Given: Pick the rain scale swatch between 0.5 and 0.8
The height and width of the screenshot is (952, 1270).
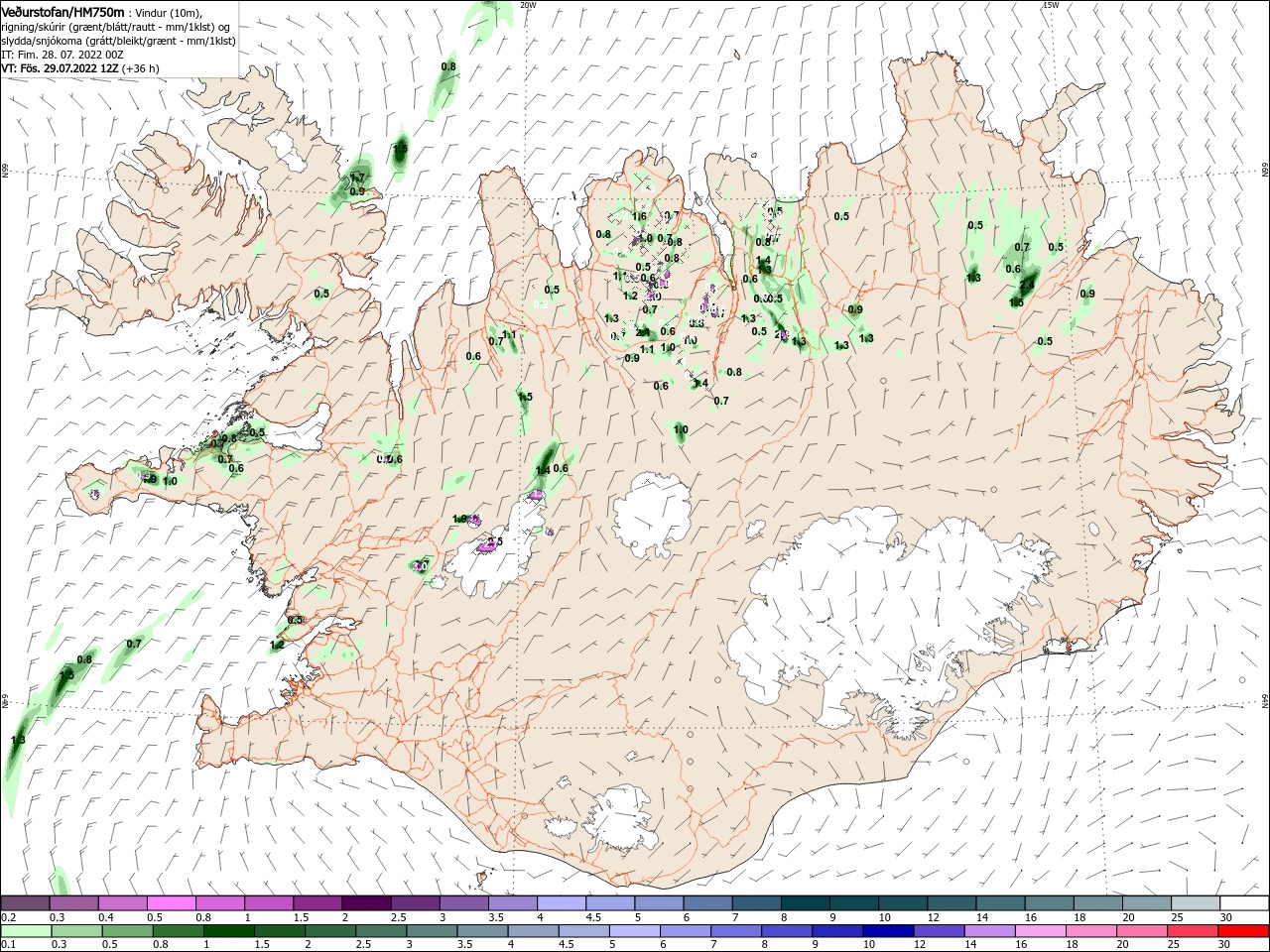Looking at the screenshot, I should click(128, 931).
